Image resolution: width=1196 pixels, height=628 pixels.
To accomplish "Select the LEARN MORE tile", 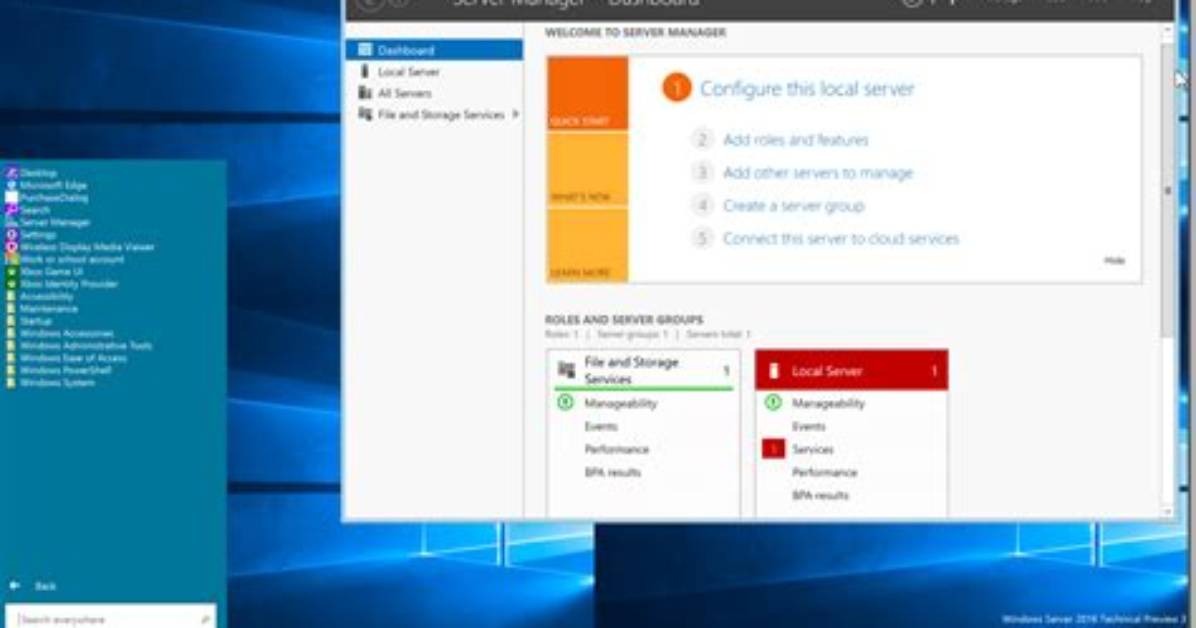I will (587, 246).
